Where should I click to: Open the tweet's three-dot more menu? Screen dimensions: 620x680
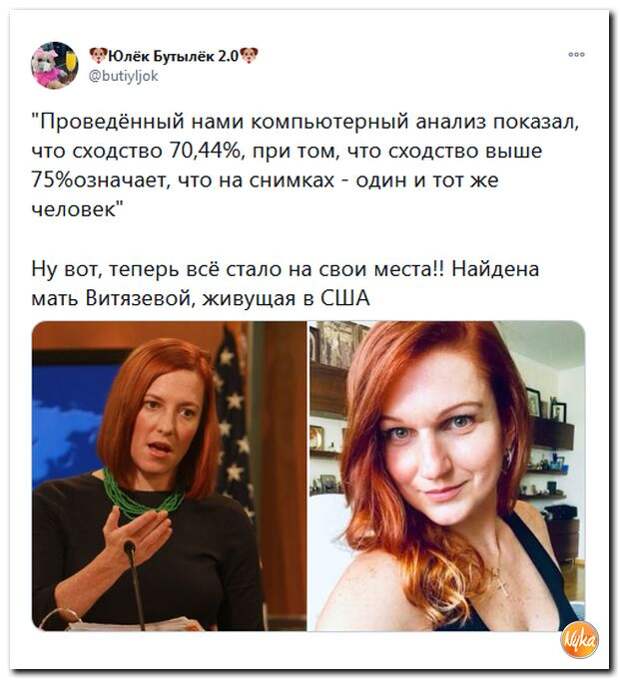click(x=577, y=54)
